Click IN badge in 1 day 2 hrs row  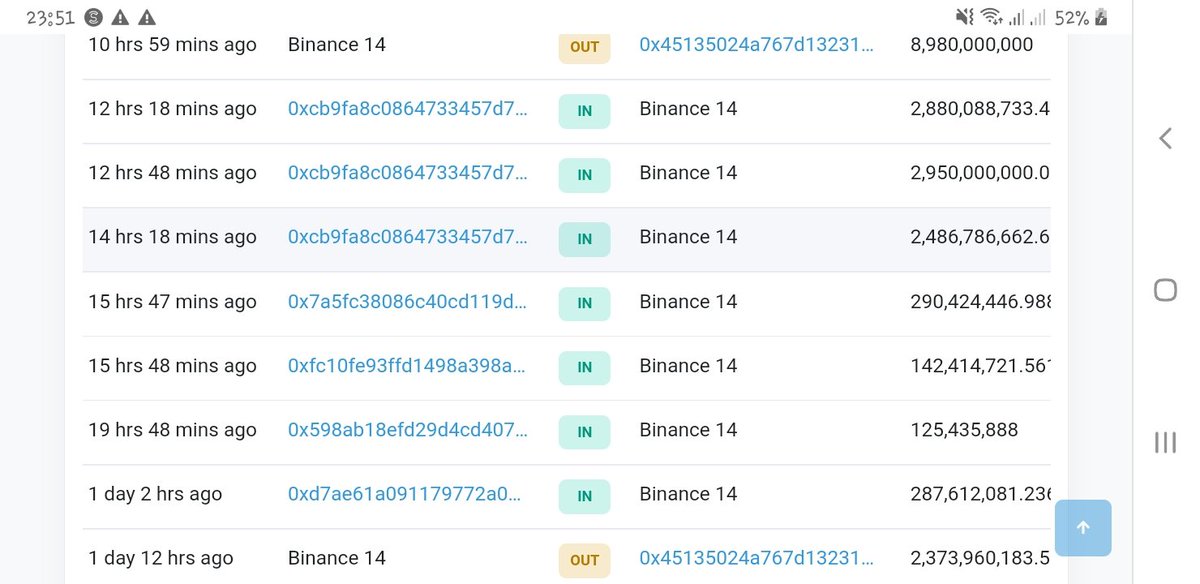click(x=584, y=495)
